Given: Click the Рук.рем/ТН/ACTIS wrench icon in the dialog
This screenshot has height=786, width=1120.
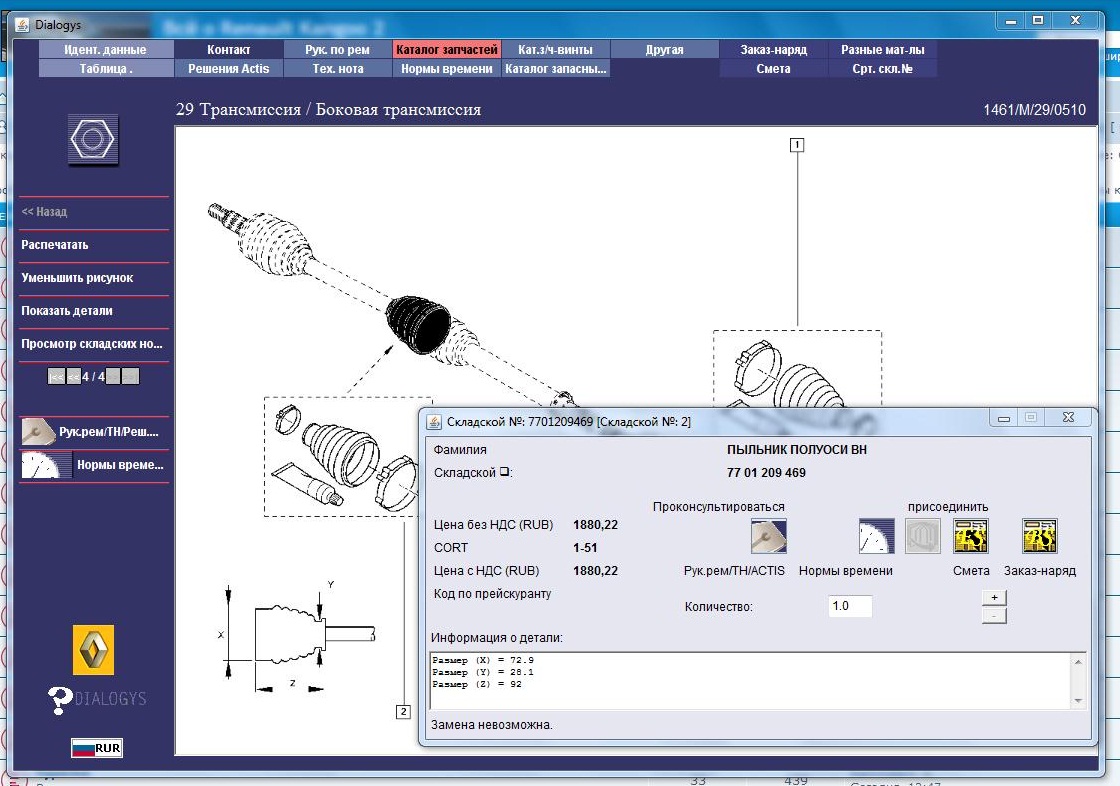Looking at the screenshot, I should 769,536.
